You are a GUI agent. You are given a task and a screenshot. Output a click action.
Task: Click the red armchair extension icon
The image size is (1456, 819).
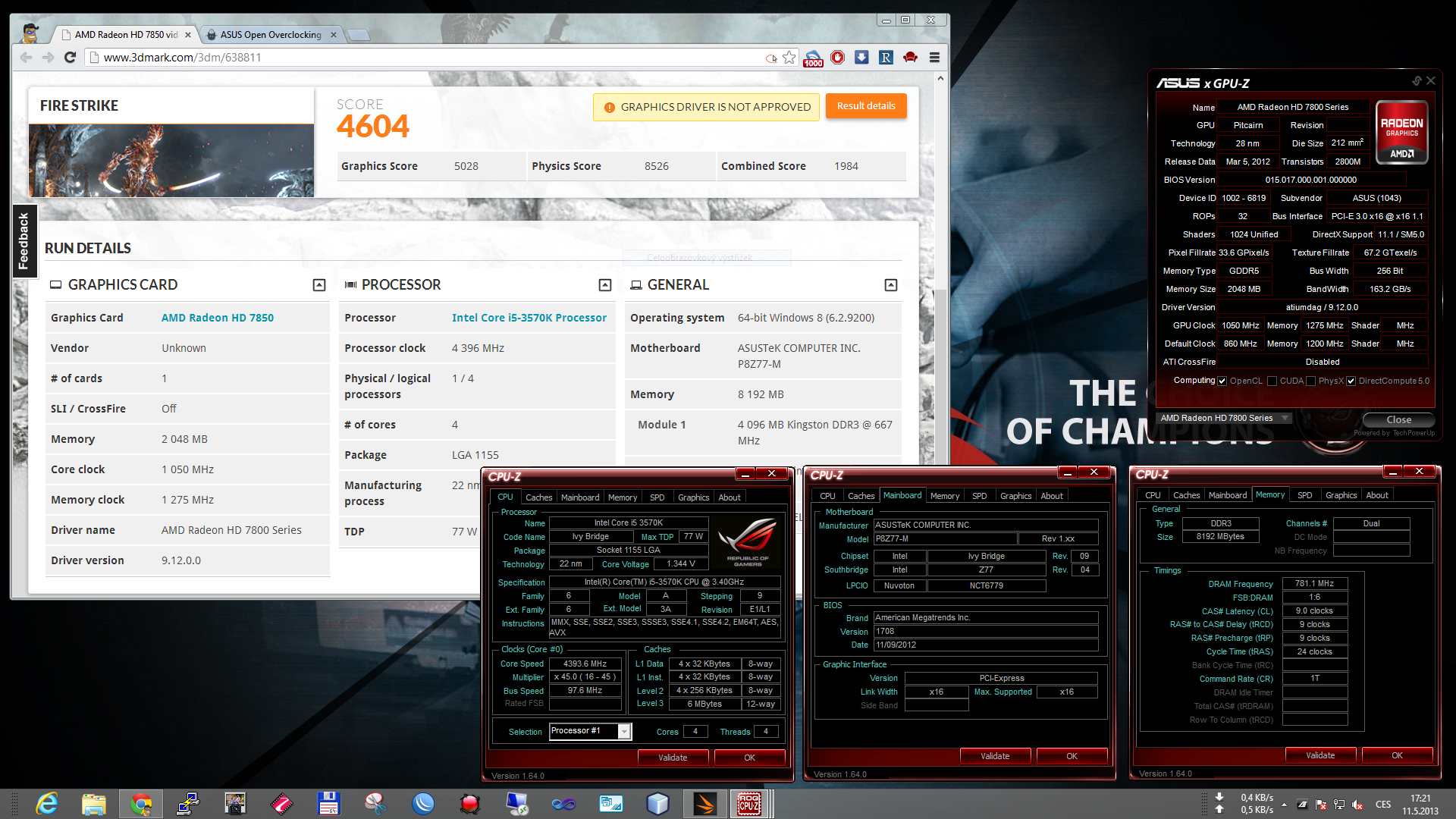910,58
